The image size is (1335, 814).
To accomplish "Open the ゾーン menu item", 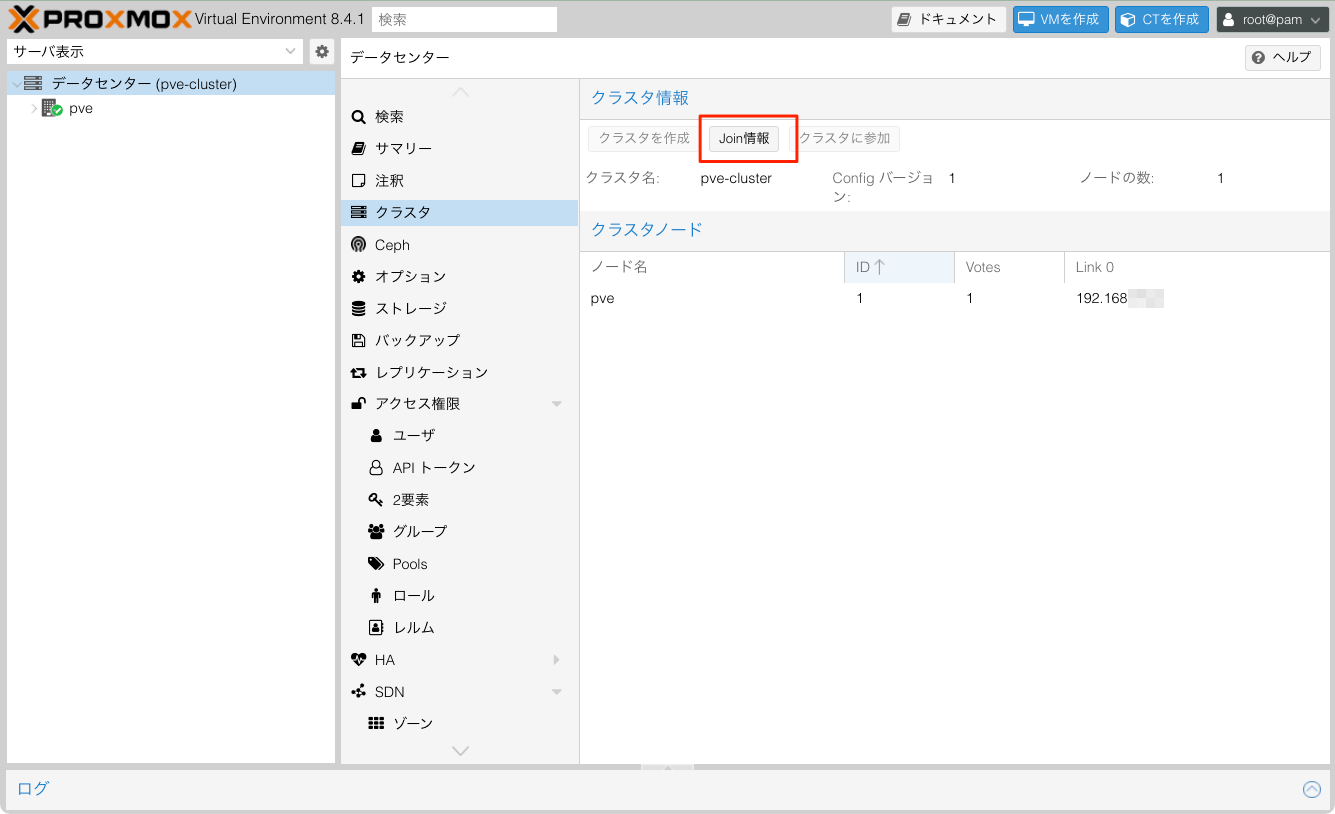I will click(x=459, y=723).
